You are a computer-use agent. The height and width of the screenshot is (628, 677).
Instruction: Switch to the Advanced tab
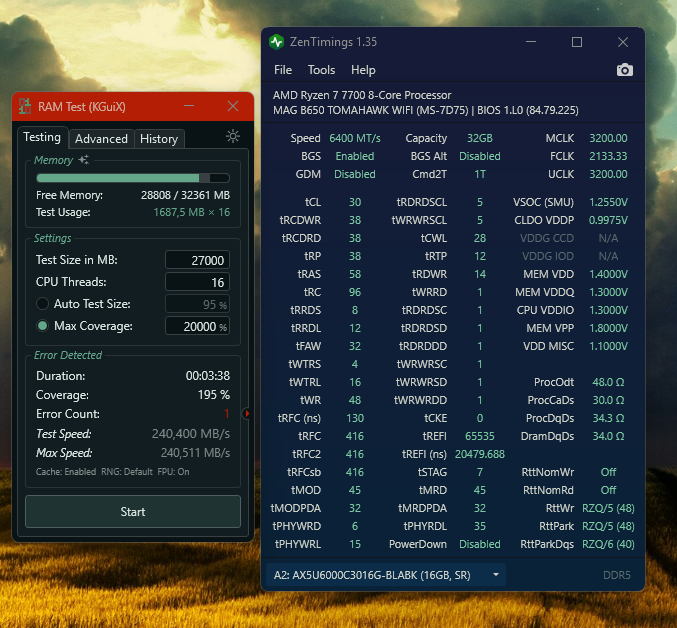101,139
